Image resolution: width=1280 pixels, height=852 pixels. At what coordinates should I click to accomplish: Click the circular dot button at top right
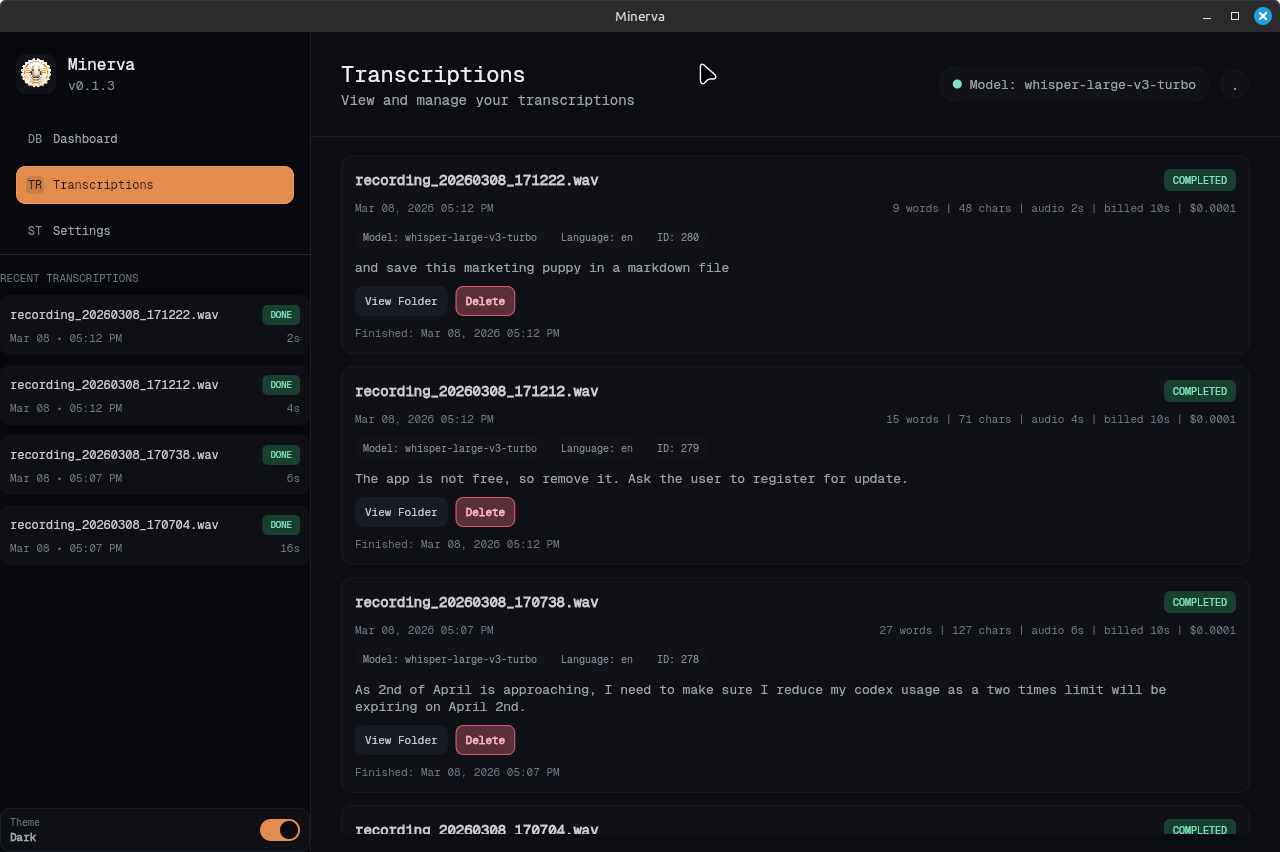tap(1235, 84)
